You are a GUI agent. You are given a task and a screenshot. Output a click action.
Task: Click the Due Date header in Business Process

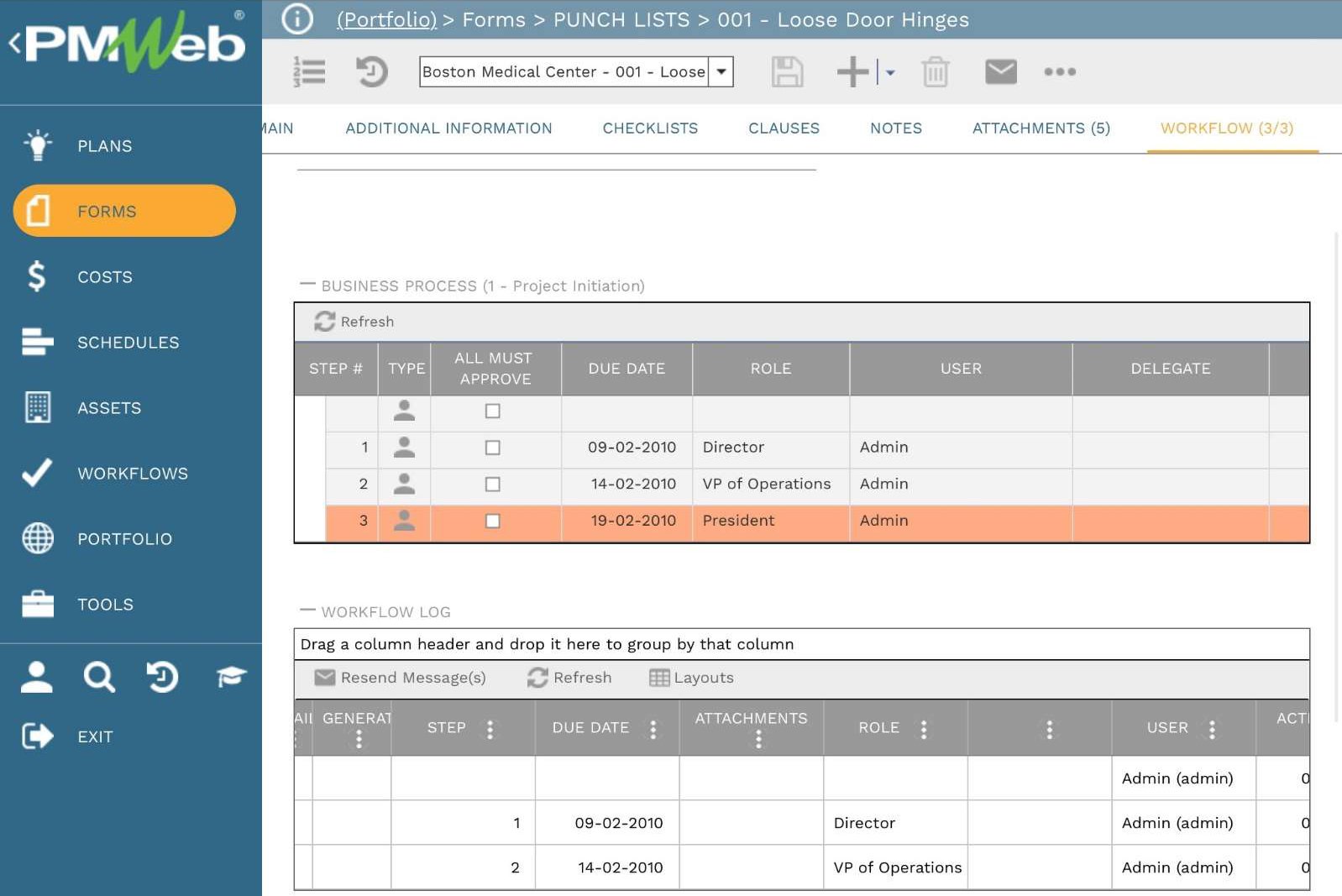pos(626,369)
